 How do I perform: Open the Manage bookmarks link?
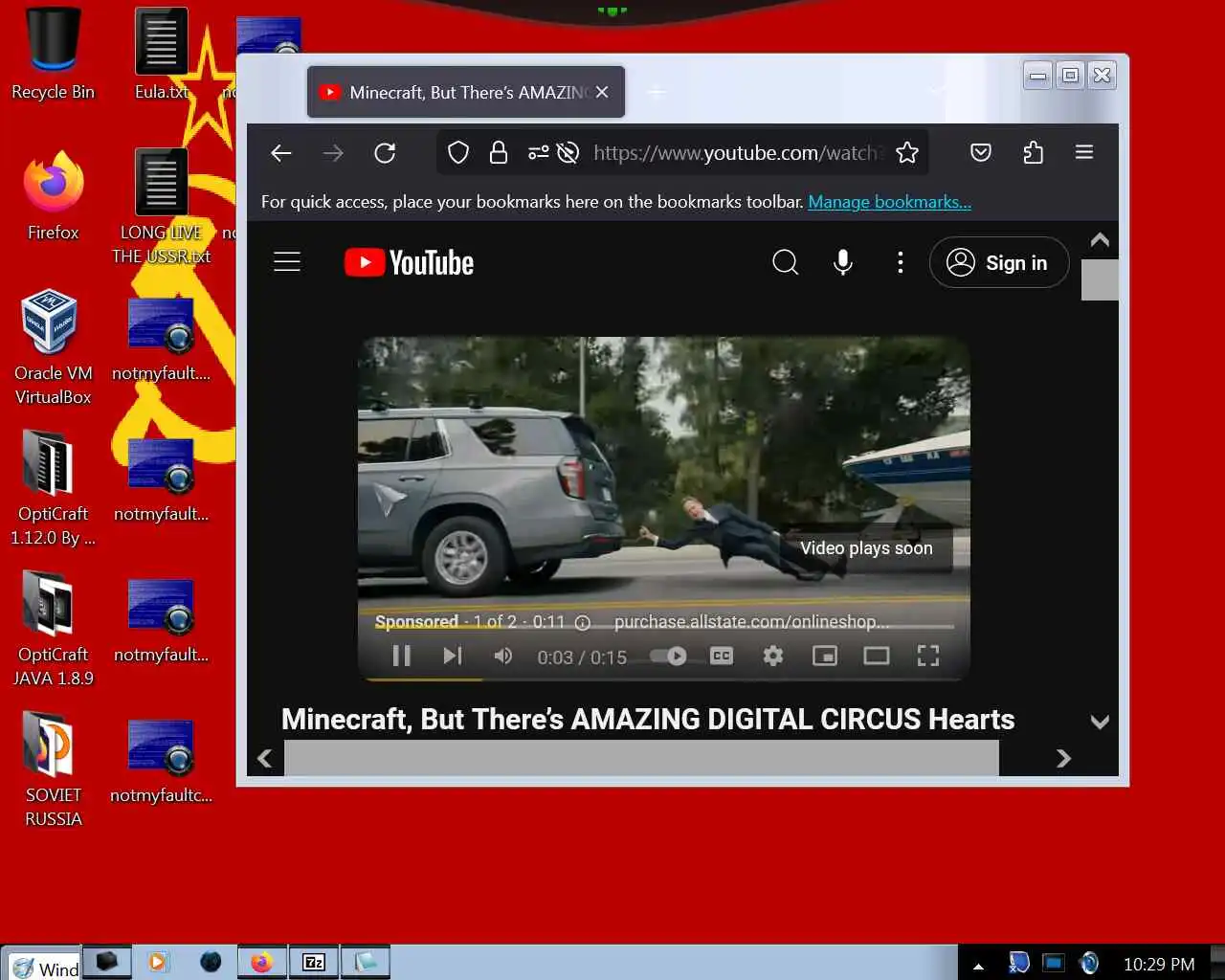pyautogui.click(x=890, y=202)
